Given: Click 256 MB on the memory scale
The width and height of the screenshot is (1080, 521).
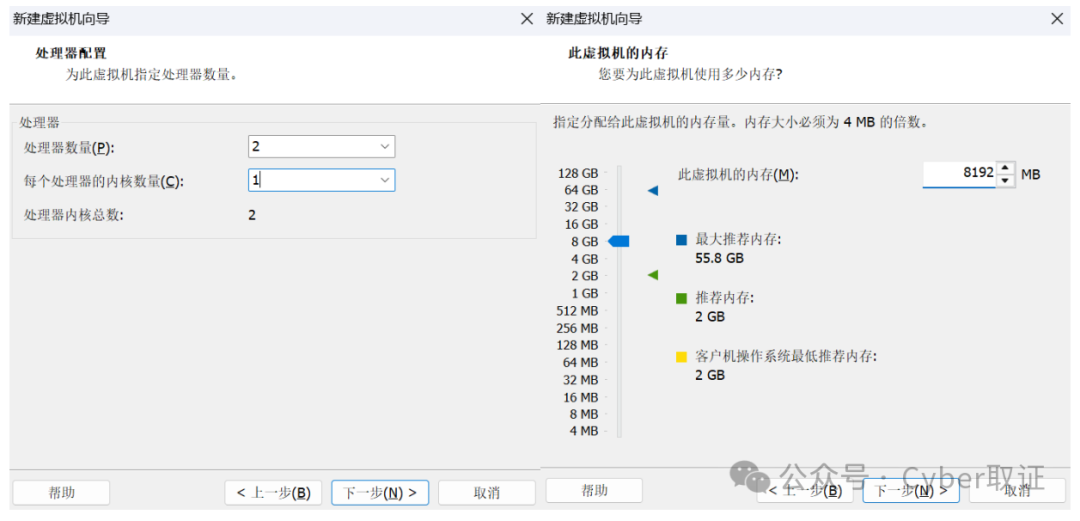Looking at the screenshot, I should coord(577,327).
